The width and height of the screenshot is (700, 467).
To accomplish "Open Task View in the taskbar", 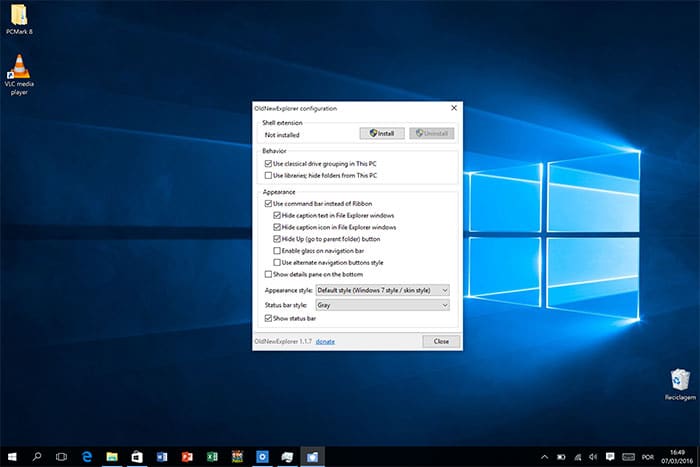I will point(61,456).
